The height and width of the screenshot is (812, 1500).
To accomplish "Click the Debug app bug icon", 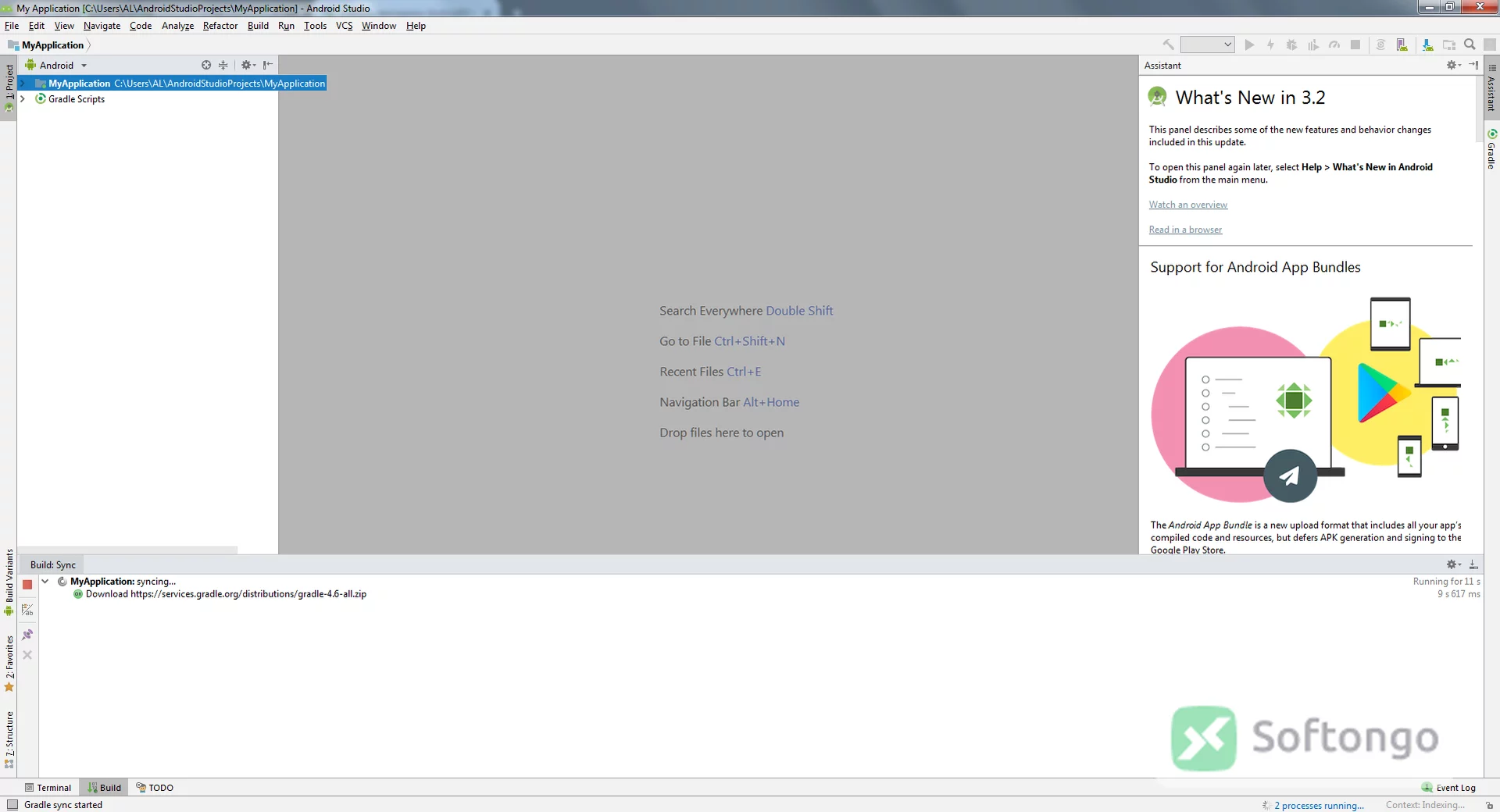I will click(x=1291, y=45).
